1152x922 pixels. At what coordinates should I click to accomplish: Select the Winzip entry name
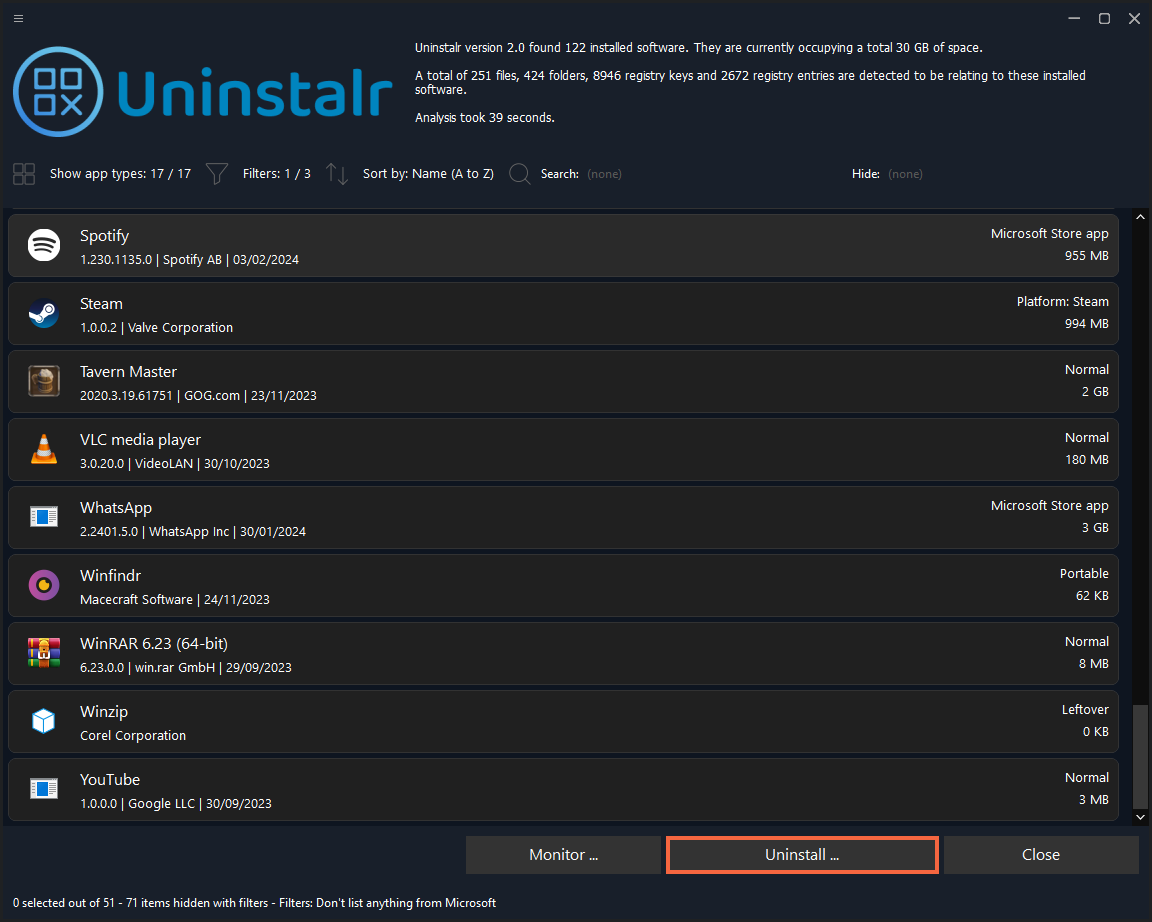(104, 711)
